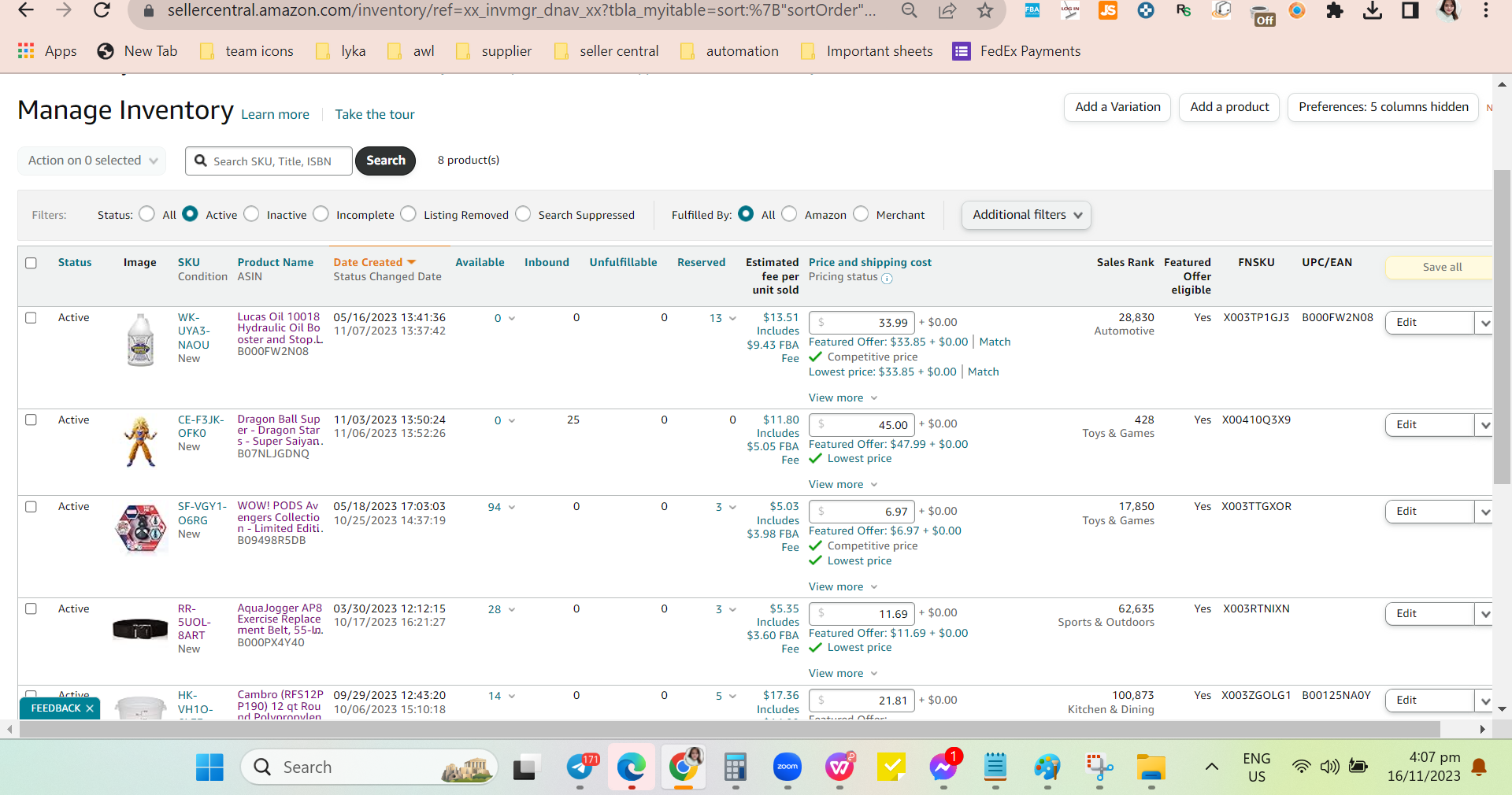Open the Action on 0 selected dropdown

coord(92,161)
